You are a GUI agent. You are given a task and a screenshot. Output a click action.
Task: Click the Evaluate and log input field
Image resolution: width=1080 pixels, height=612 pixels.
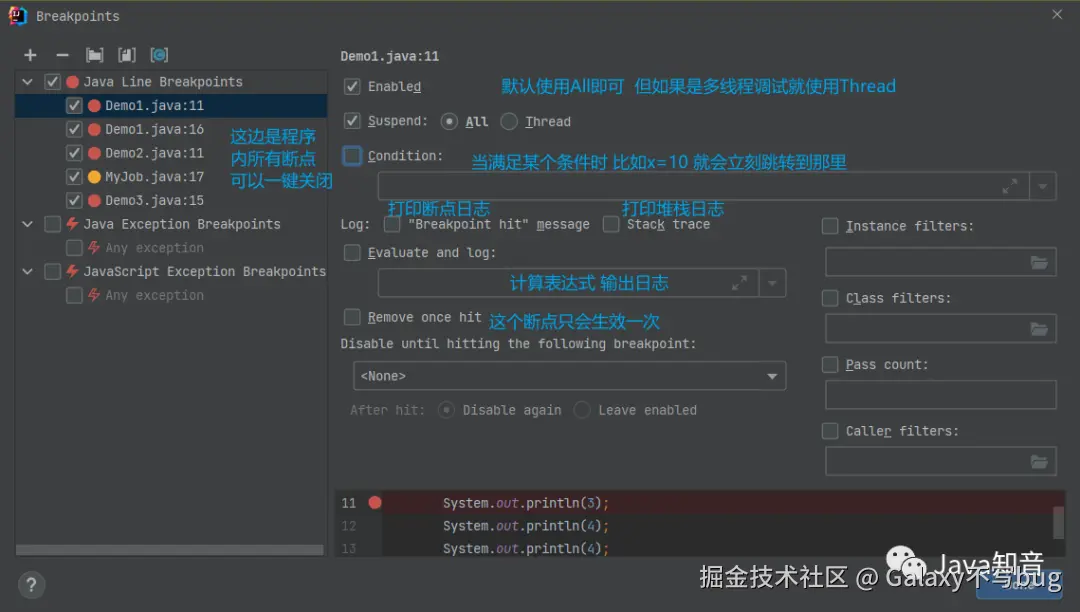click(x=568, y=283)
